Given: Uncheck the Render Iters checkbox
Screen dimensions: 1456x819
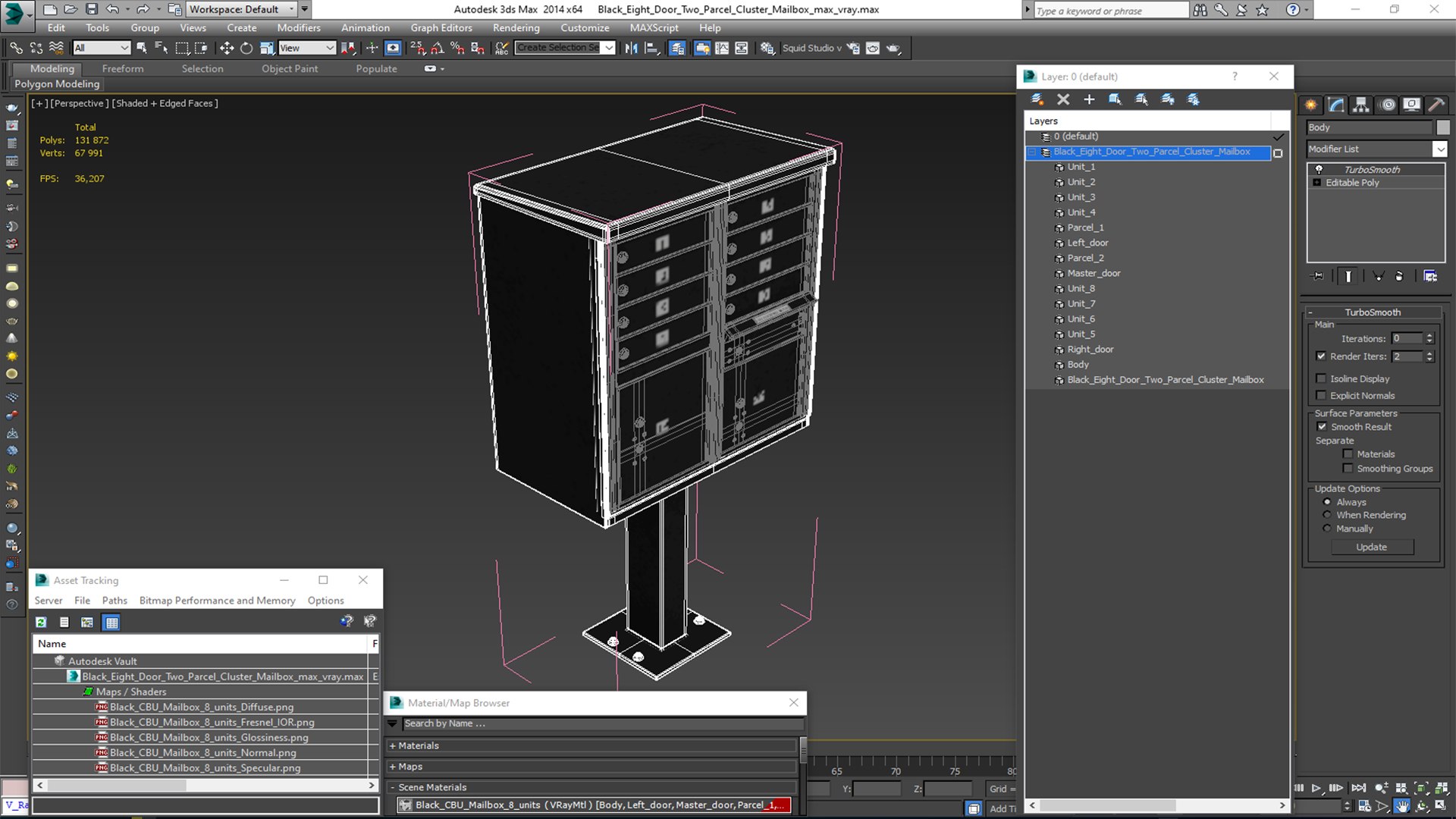Looking at the screenshot, I should click(1321, 356).
